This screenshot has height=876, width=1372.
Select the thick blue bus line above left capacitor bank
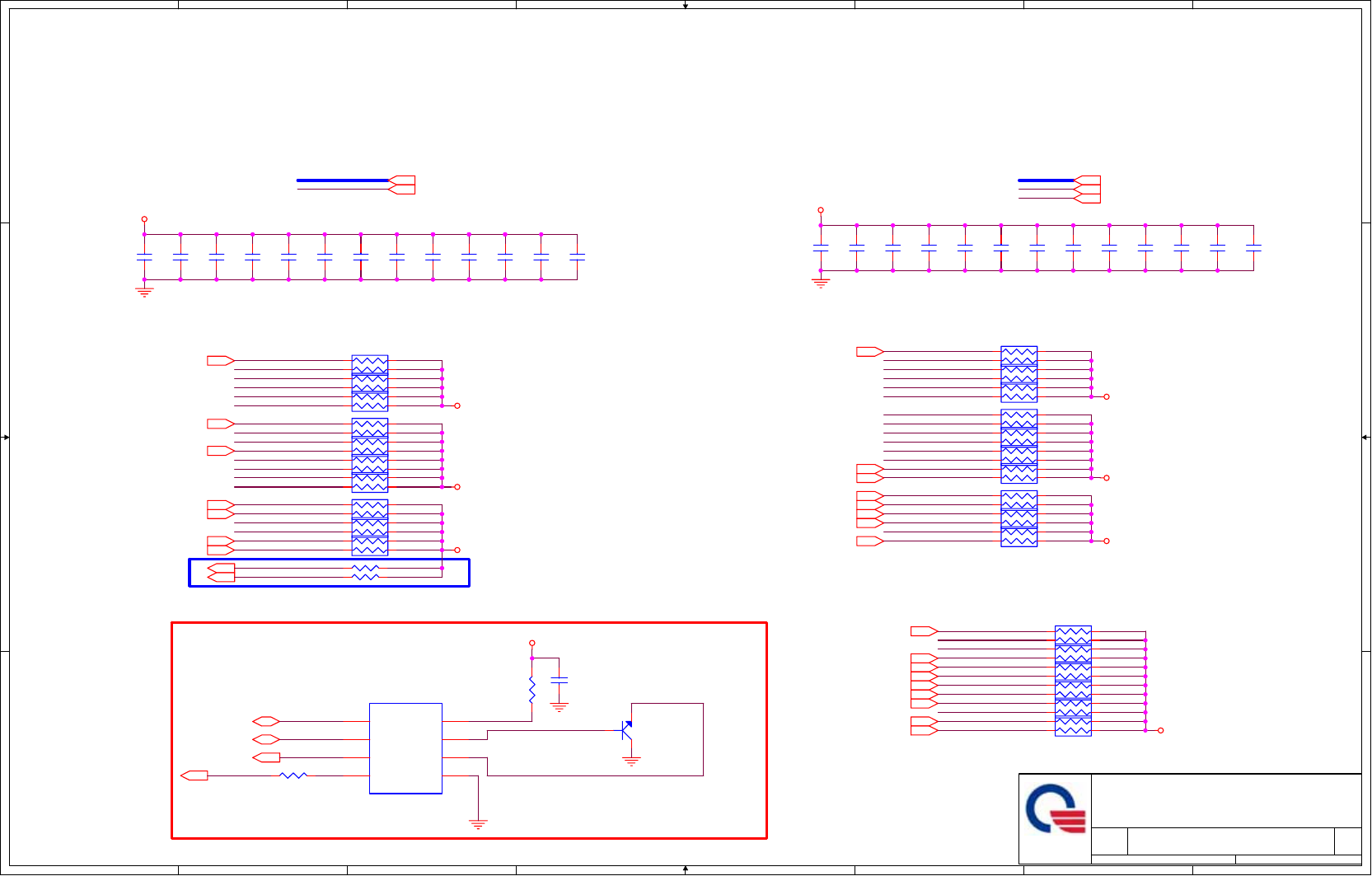(x=342, y=180)
